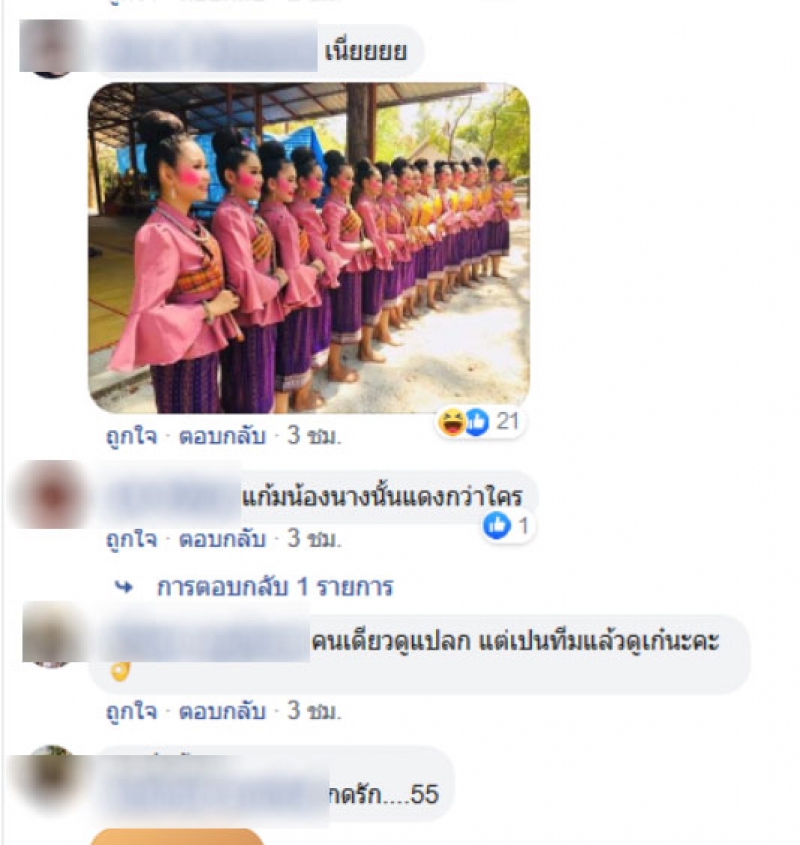The height and width of the screenshot is (845, 800).
Task: Click ตอบกลับ under แก้มน้องนางนั้นแดงกว่าใคร comment
Action: tap(222, 538)
